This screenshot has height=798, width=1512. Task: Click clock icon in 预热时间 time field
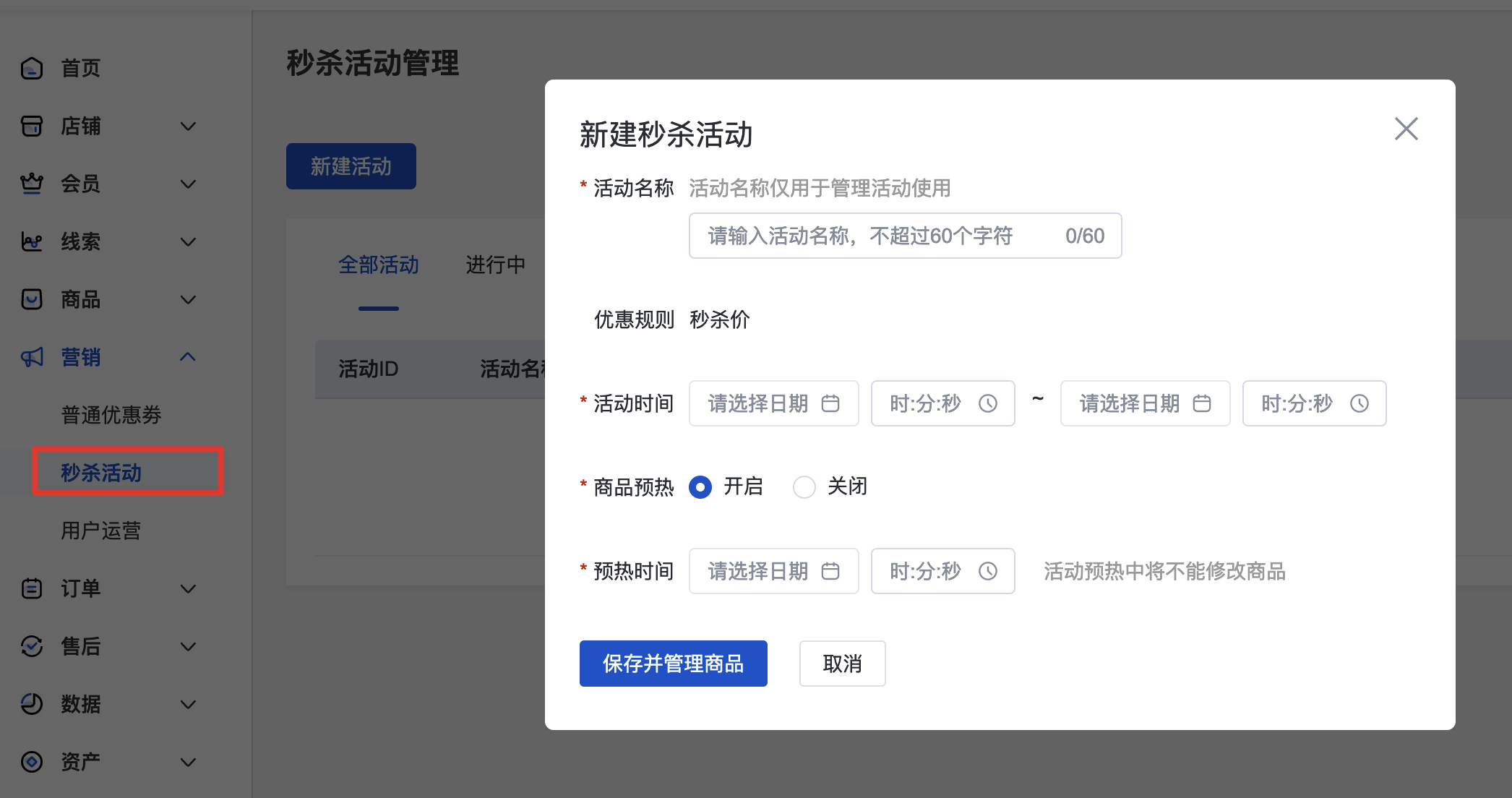tap(988, 571)
